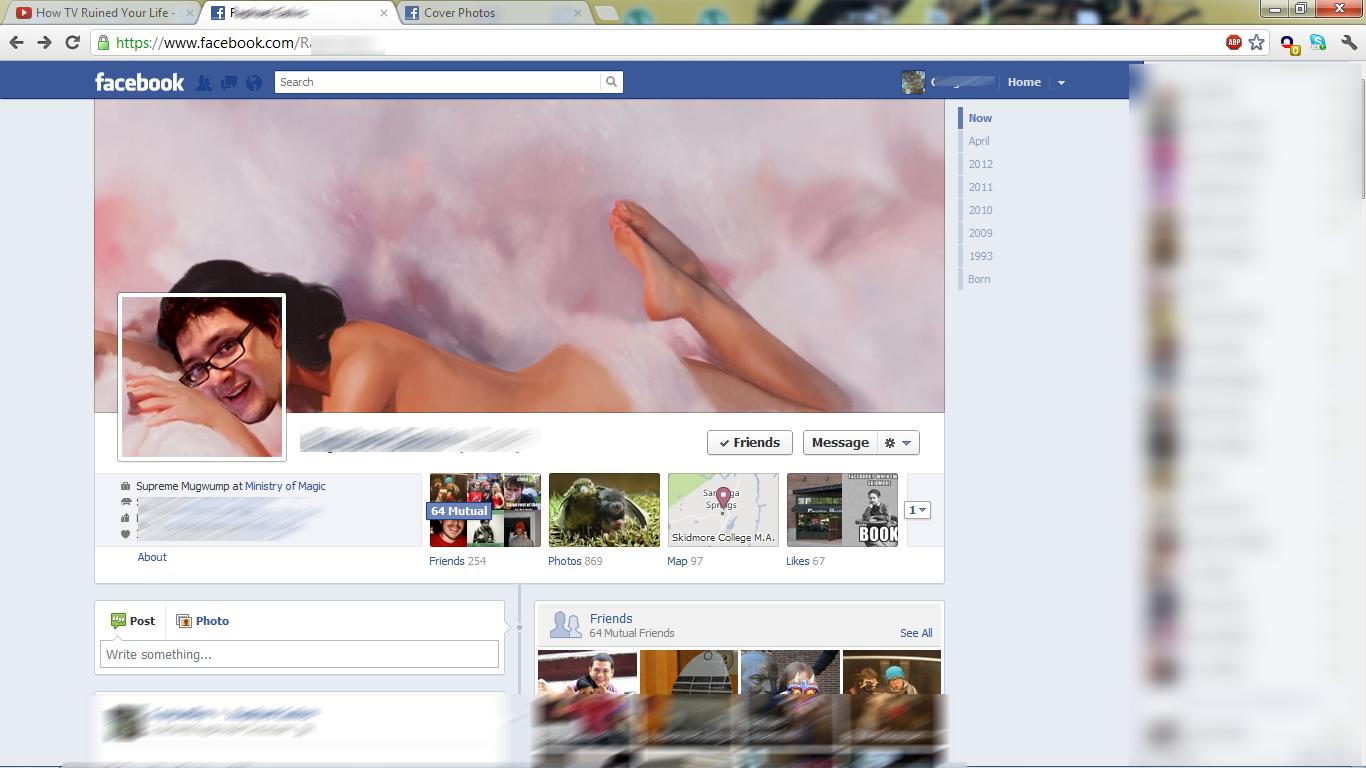Open the About link
This screenshot has height=768, width=1366.
[x=152, y=557]
